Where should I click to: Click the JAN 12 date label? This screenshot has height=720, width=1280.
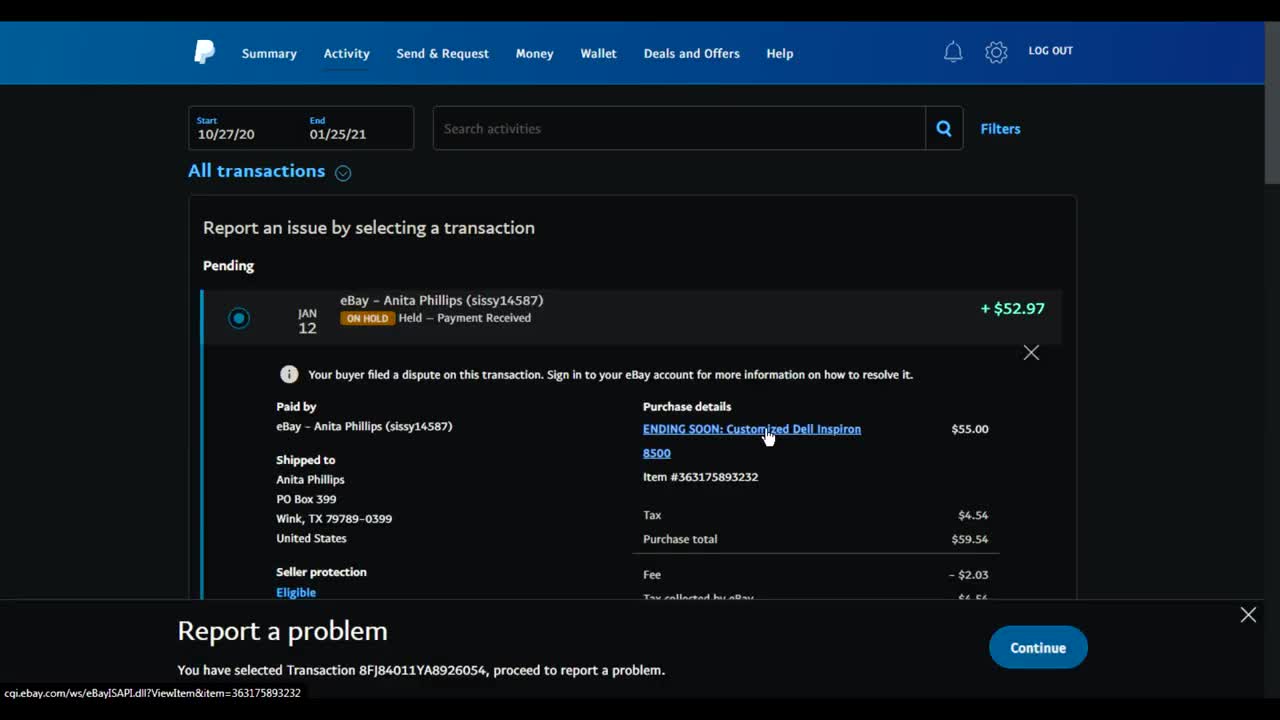(x=307, y=321)
